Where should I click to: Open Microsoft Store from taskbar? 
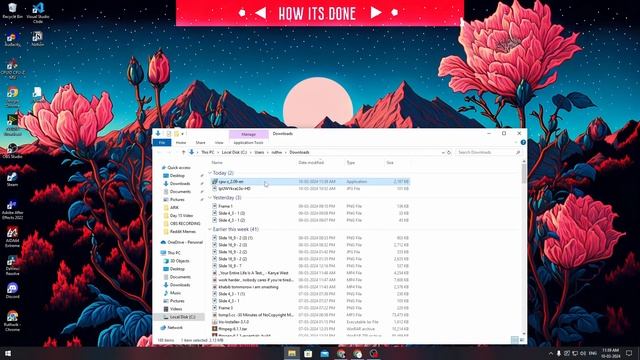pyautogui.click(x=308, y=353)
